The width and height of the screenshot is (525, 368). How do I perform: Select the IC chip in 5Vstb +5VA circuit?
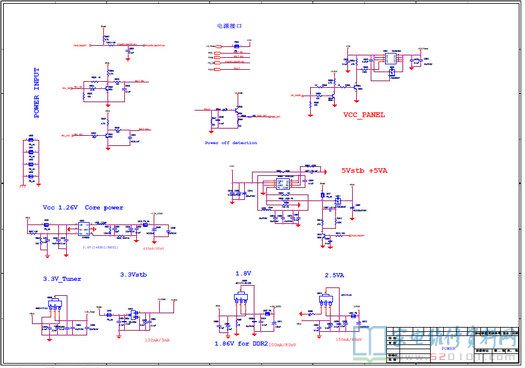(x=283, y=183)
